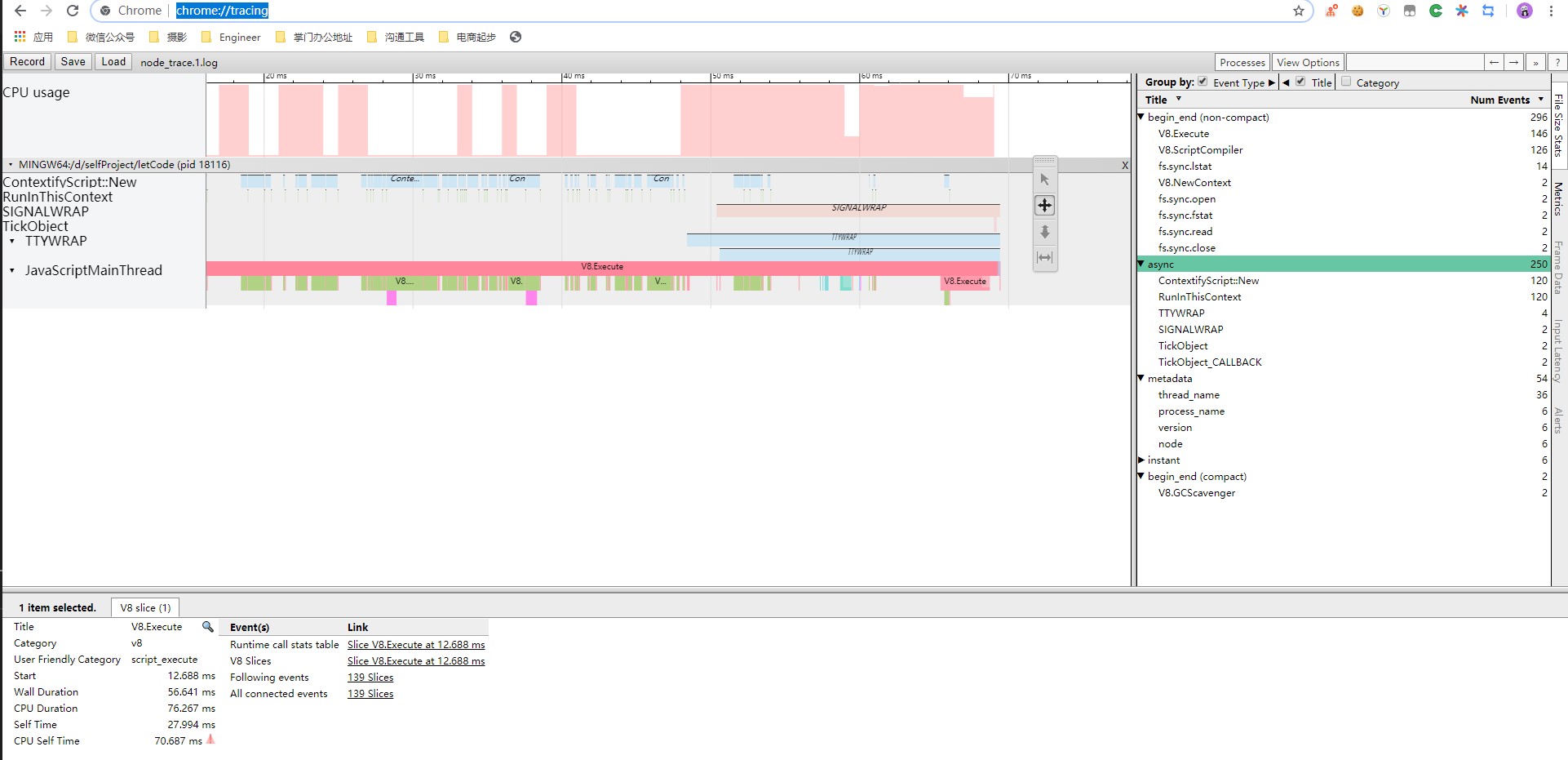
Task: Select the pan (cross arrows) tool
Action: (x=1045, y=205)
